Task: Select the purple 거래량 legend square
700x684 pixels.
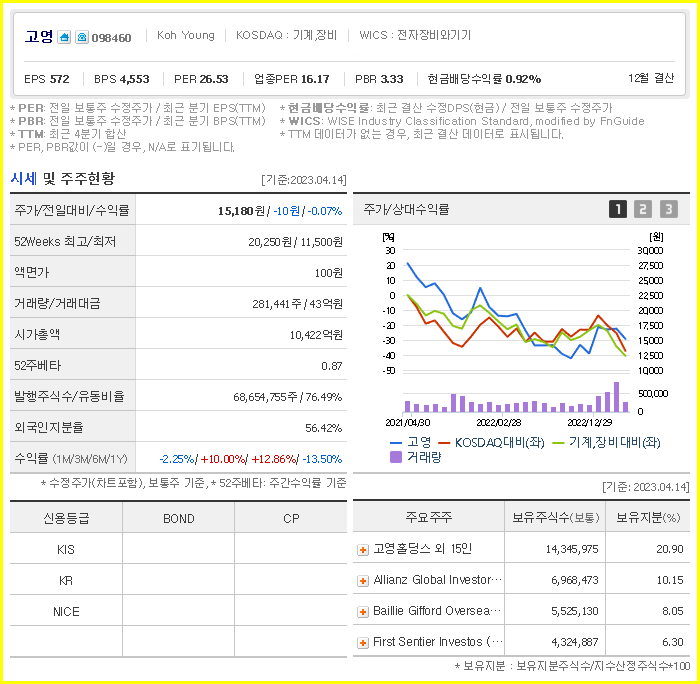Action: pyautogui.click(x=396, y=457)
